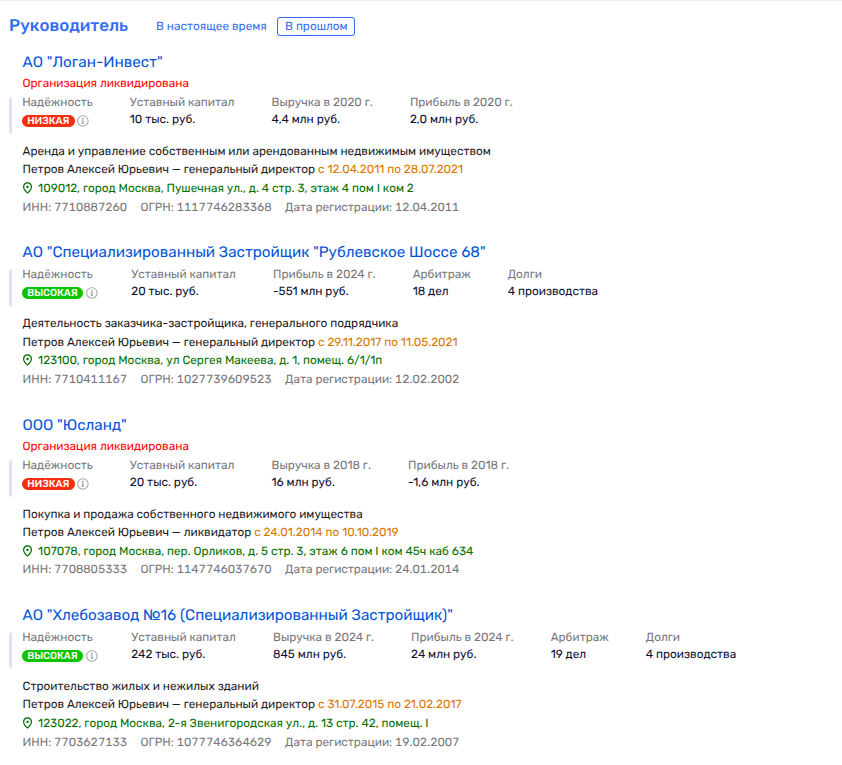842x765 pixels.
Task: Click info icon next to Хлебозавод №16 reliability badge
Action: click(91, 656)
